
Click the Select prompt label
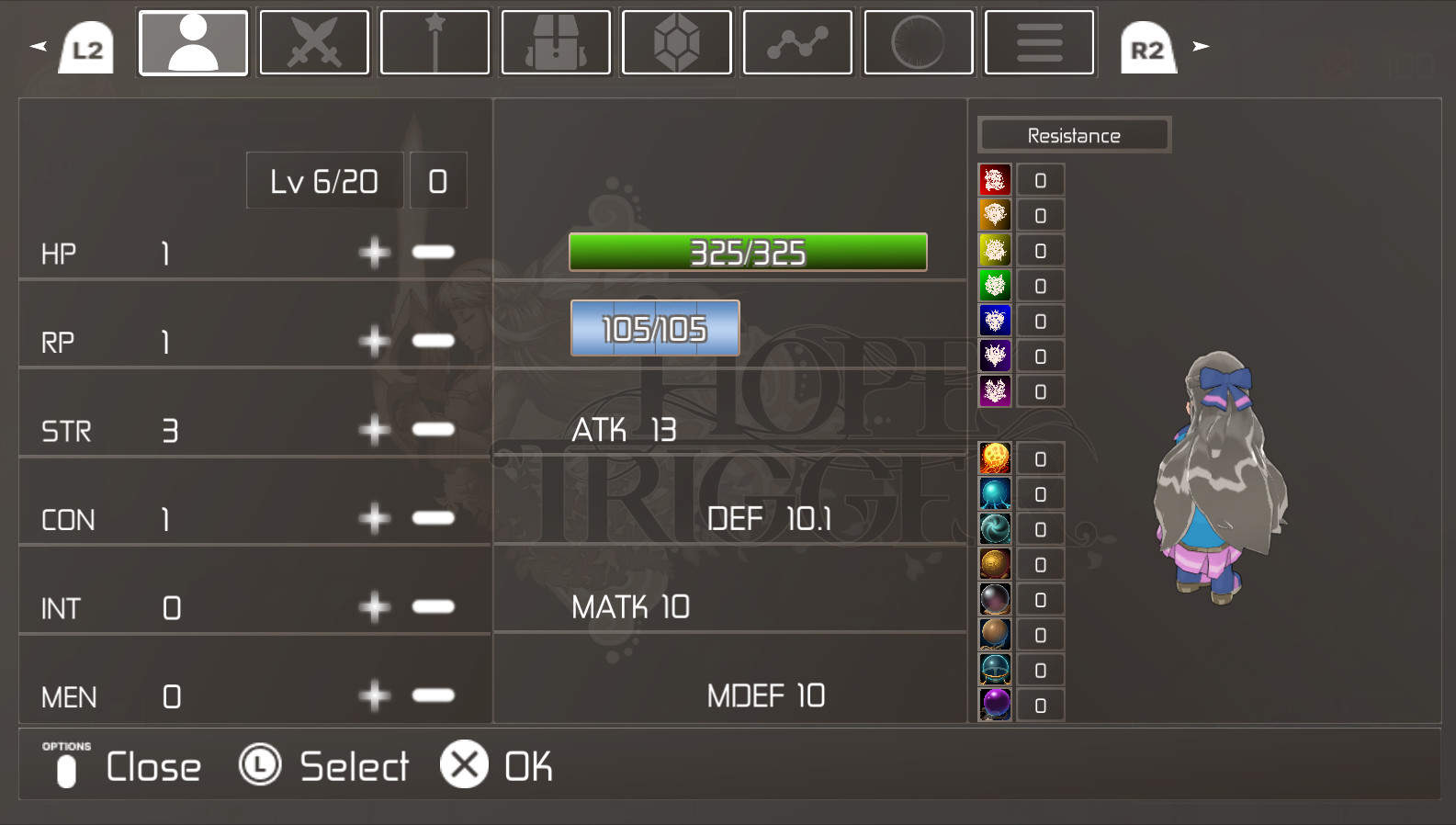coord(355,766)
